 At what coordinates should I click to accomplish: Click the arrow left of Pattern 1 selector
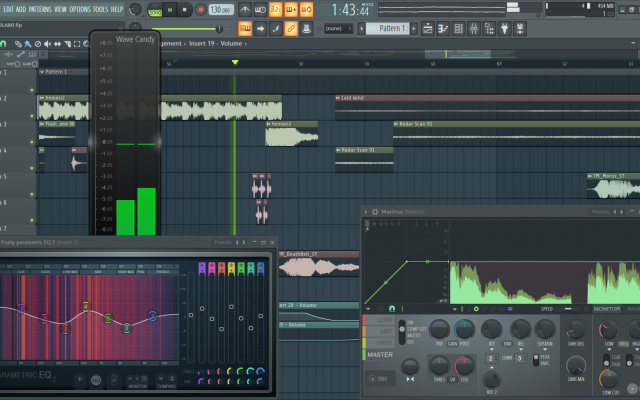[362, 29]
